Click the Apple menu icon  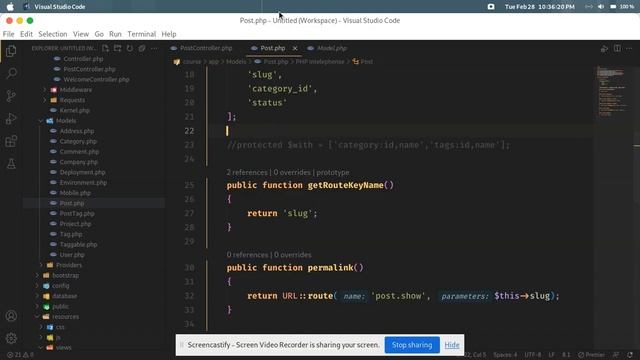(10, 7)
